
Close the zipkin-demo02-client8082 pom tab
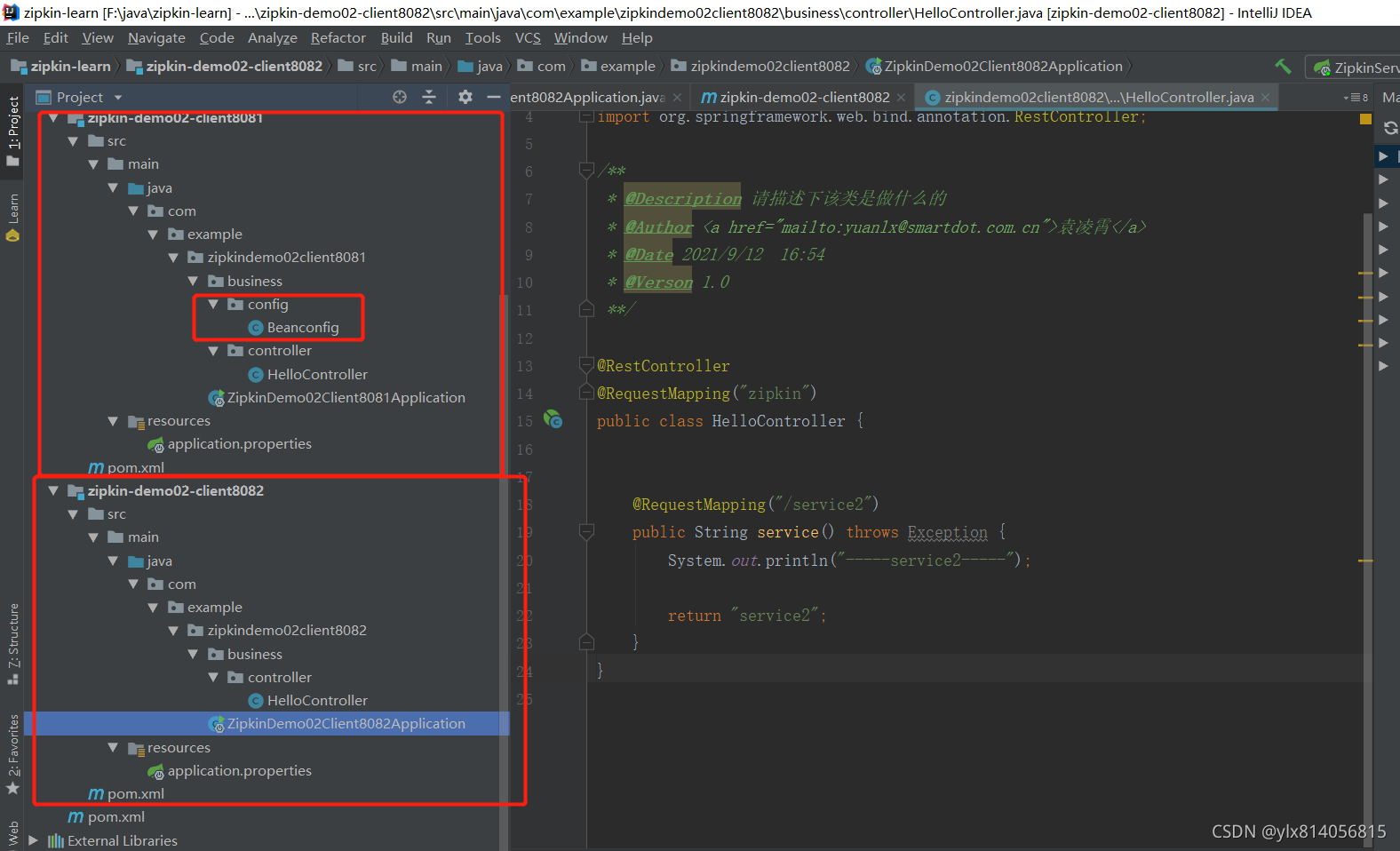click(x=901, y=98)
